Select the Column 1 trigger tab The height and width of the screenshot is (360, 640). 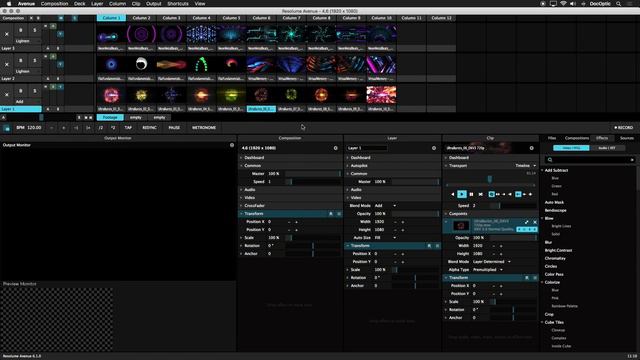[111, 18]
